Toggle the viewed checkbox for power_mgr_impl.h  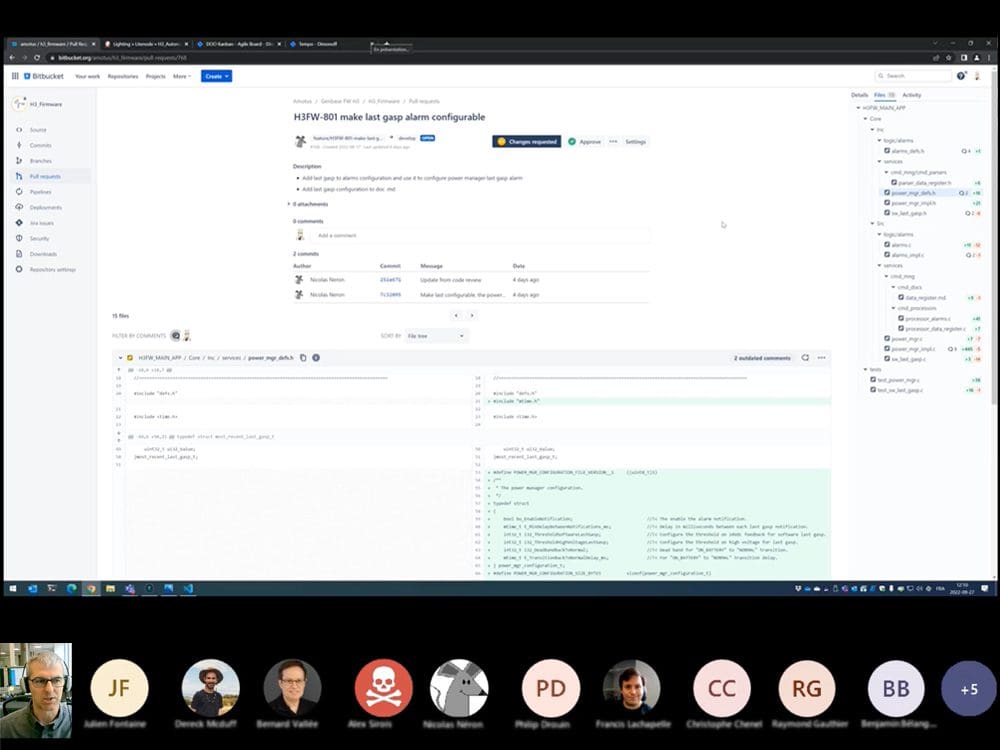click(886, 203)
